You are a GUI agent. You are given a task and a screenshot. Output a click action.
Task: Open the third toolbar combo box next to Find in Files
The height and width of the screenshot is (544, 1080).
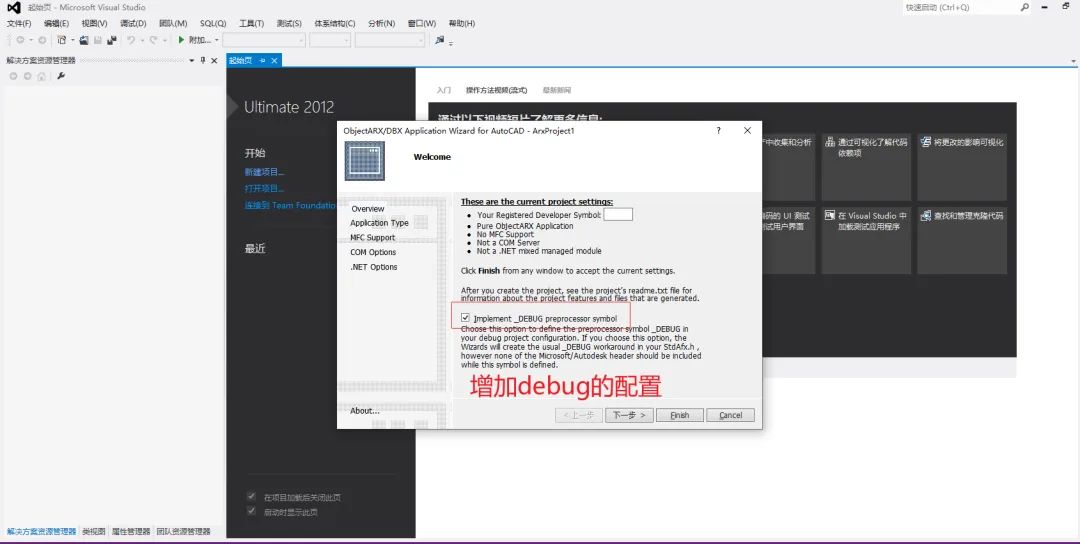[390, 41]
